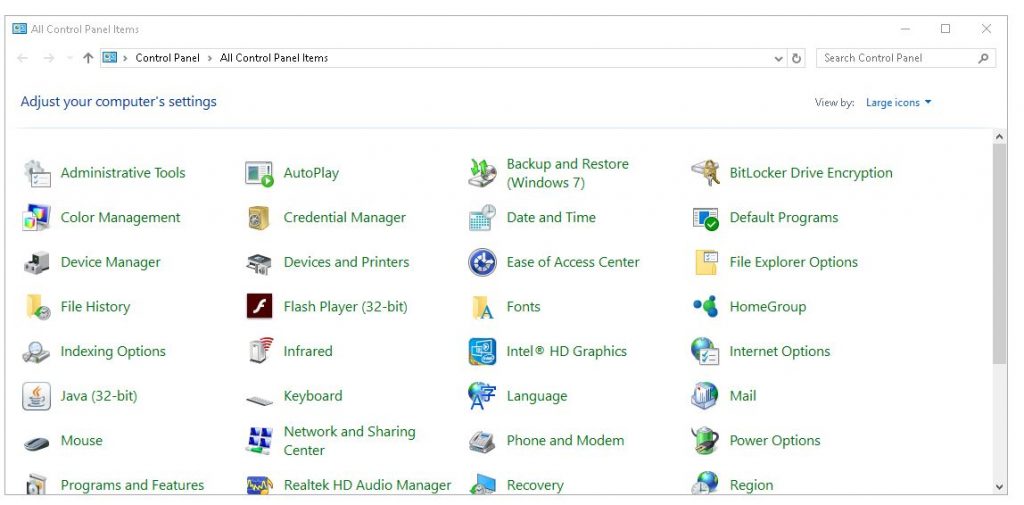Click the Devices and Printers icon
The width and height of the screenshot is (1024, 505).
[x=259, y=263]
